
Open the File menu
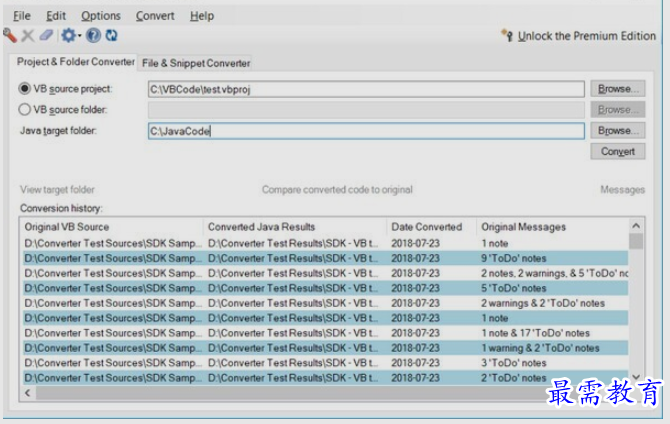tap(22, 16)
